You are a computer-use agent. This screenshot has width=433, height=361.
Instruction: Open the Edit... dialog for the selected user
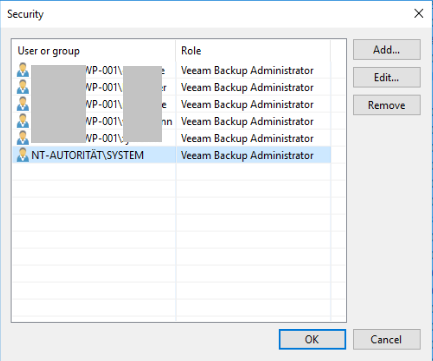(x=387, y=77)
